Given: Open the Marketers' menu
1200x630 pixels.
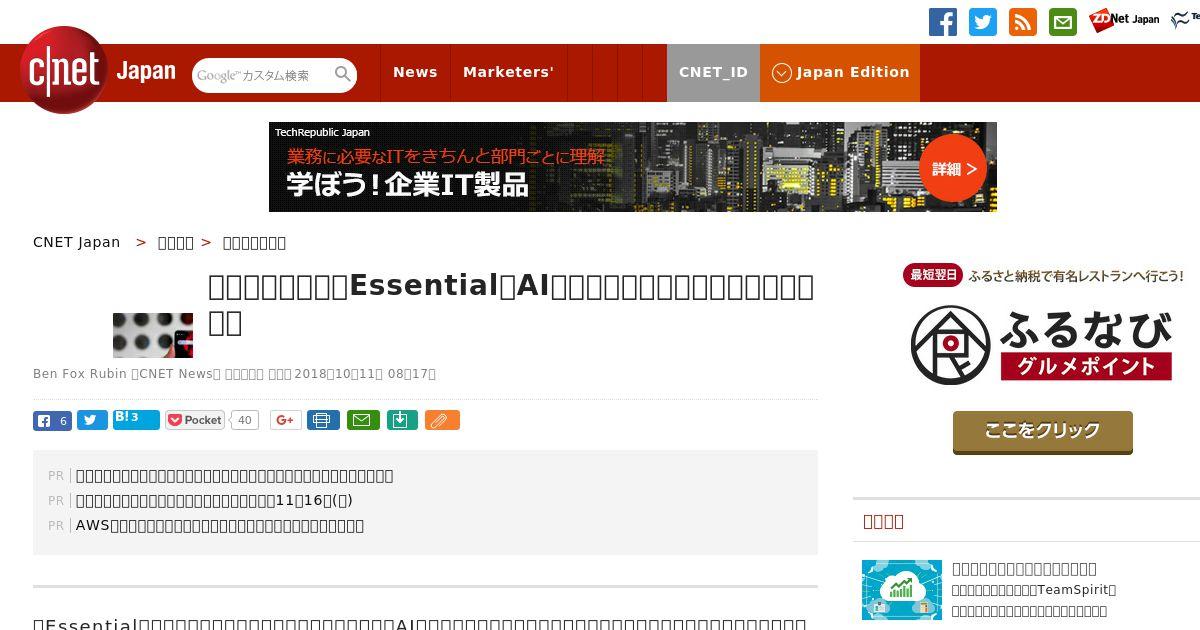Looking at the screenshot, I should click(508, 72).
